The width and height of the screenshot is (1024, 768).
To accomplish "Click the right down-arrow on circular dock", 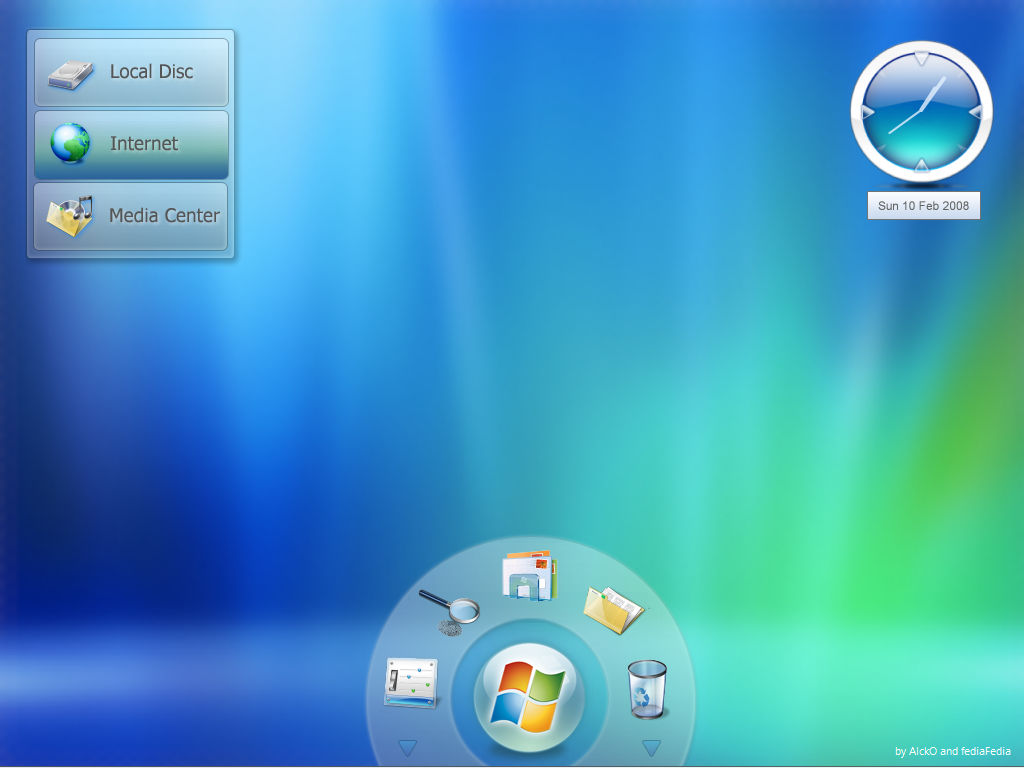I will [x=651, y=748].
